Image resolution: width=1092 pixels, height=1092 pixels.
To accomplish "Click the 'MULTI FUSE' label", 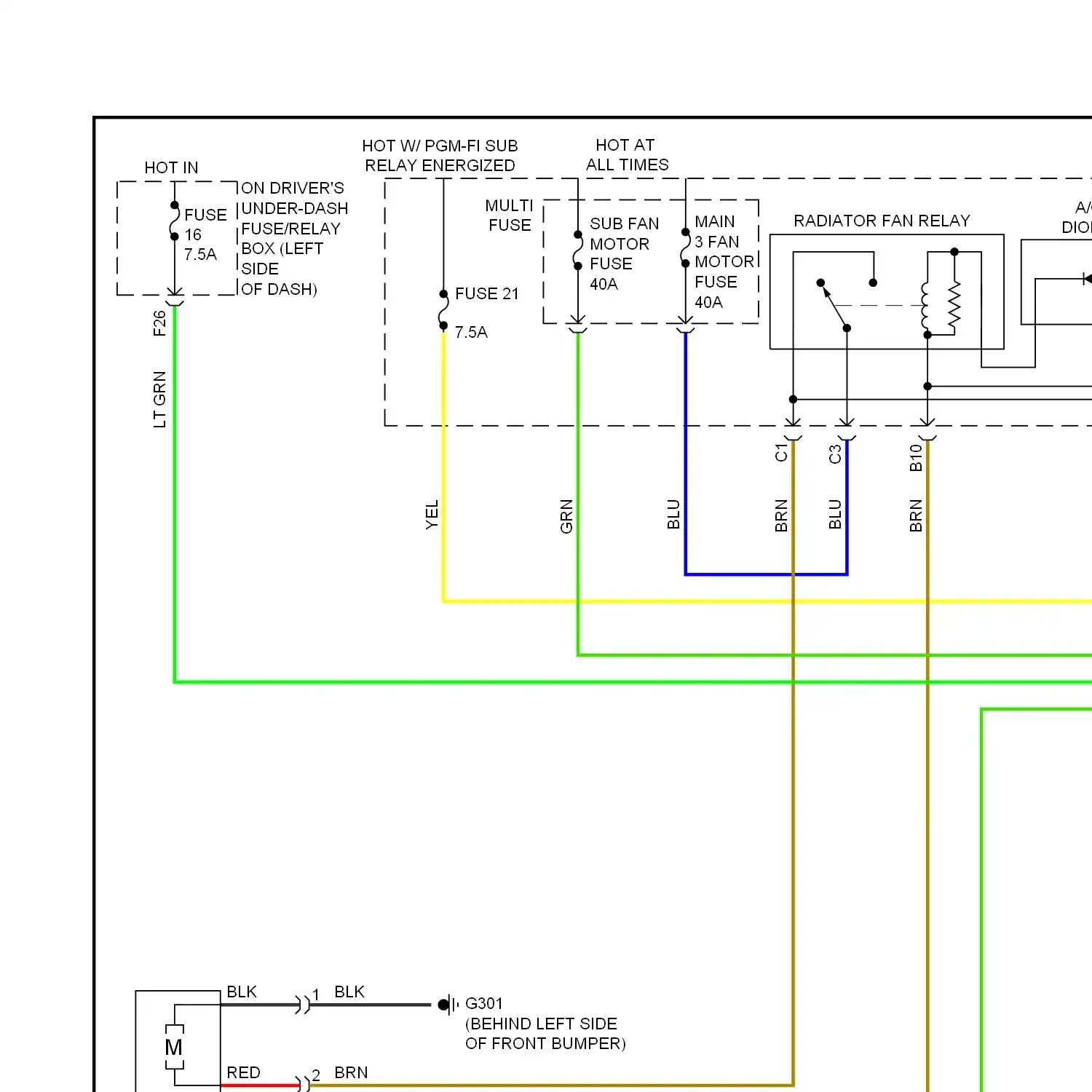I will coord(509,215).
